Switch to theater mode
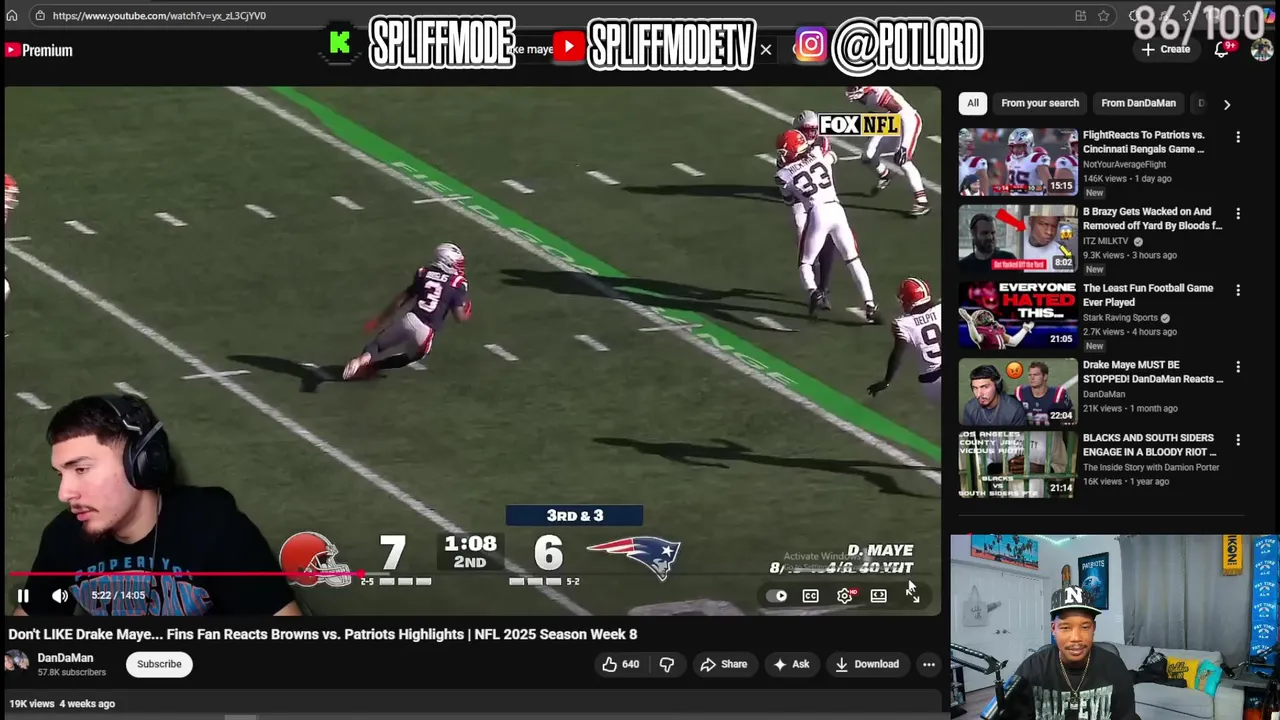Viewport: 1280px width, 720px height. click(x=878, y=596)
